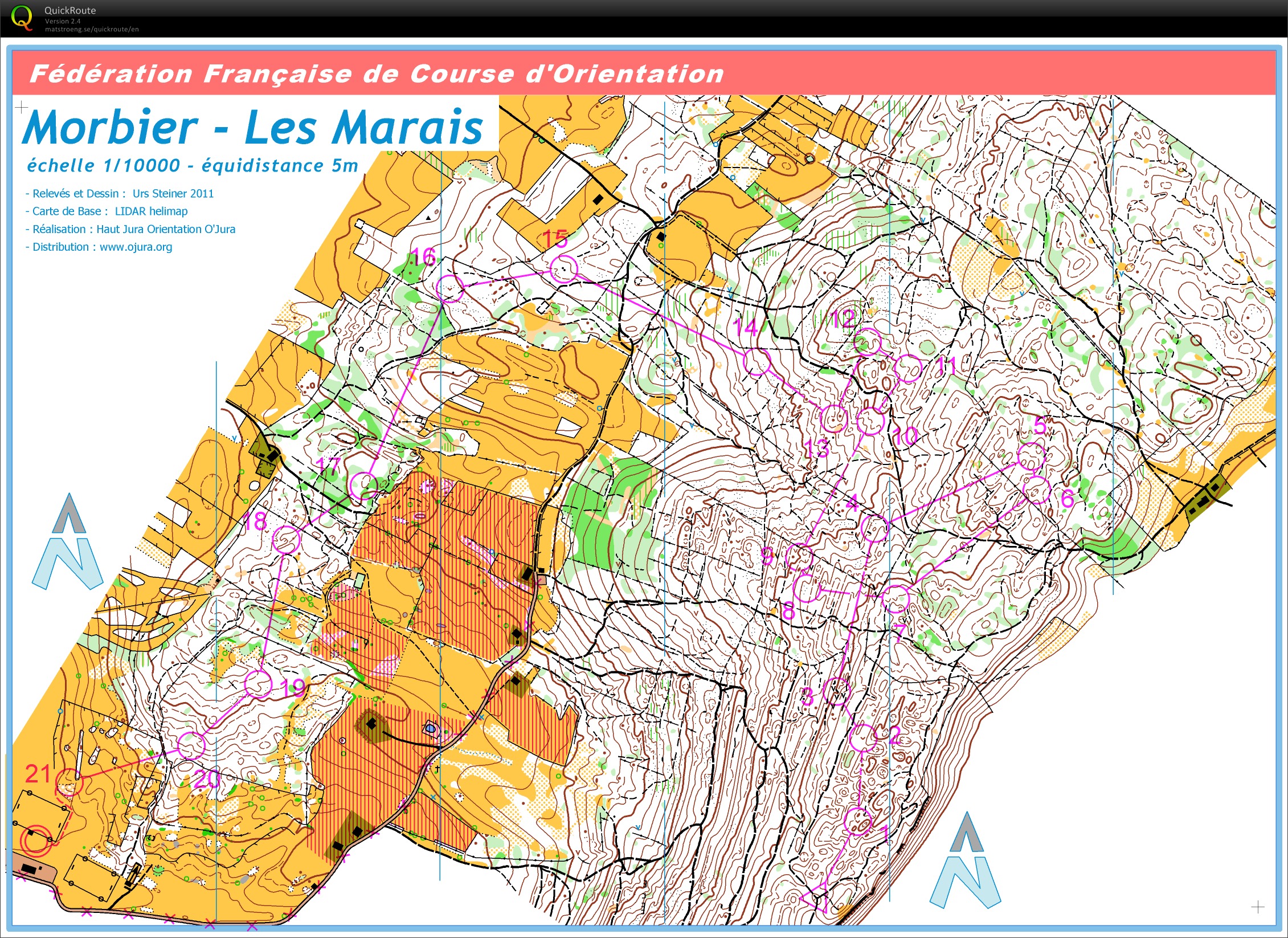
Task: Click control circle 15 on the map
Action: (564, 268)
